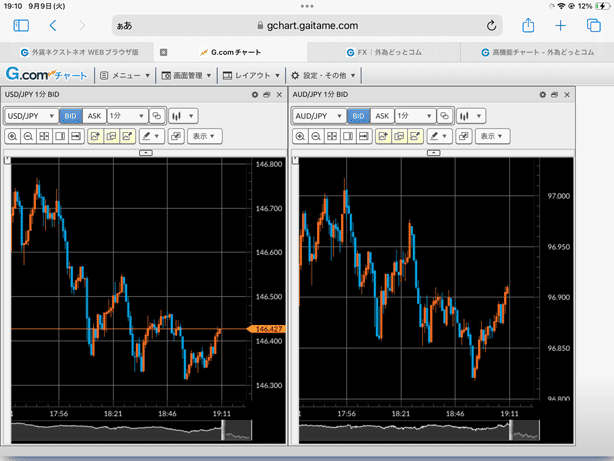Click the USD/JPY bottom timeline range slider

237,430
